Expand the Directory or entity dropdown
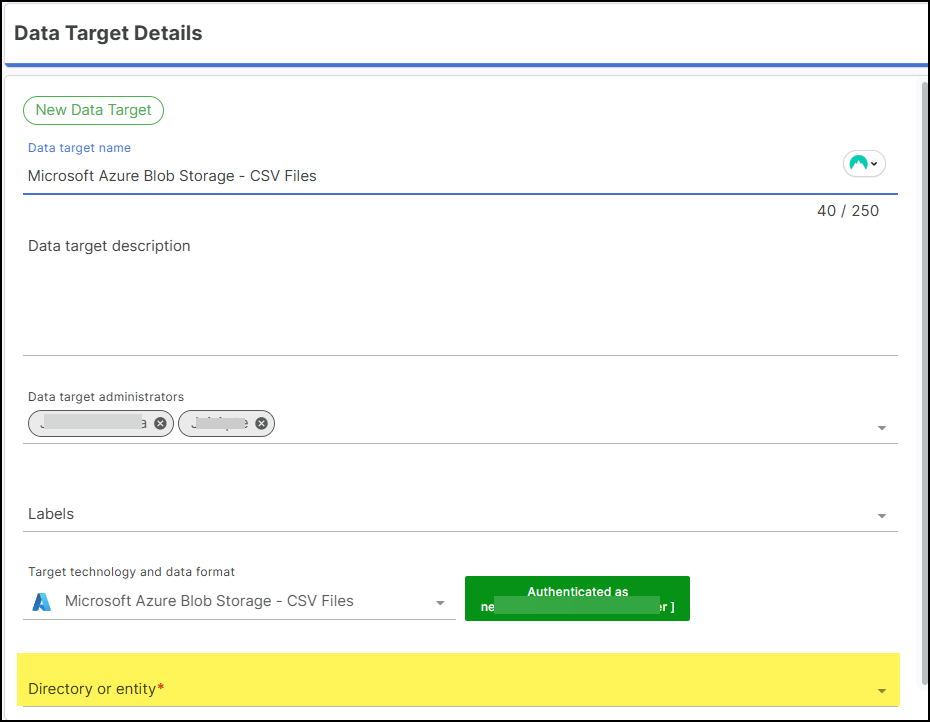The height and width of the screenshot is (722, 930). click(x=458, y=680)
